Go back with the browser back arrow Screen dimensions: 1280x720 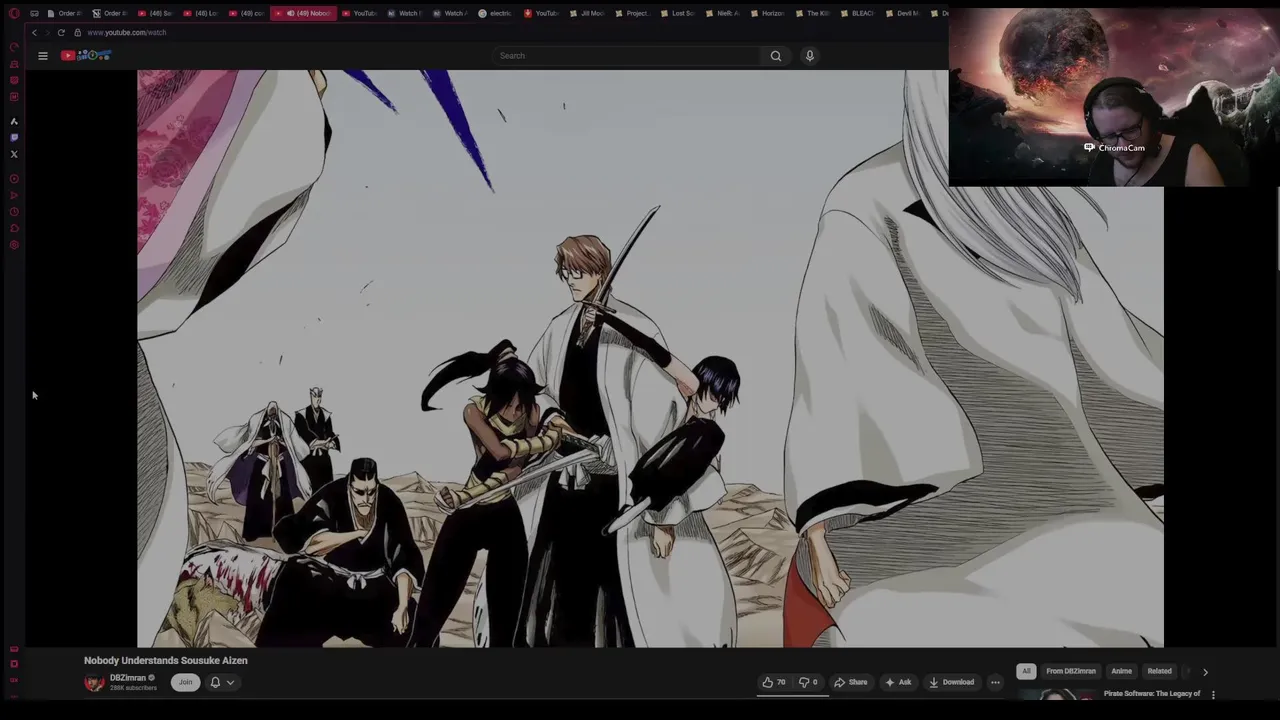34,32
